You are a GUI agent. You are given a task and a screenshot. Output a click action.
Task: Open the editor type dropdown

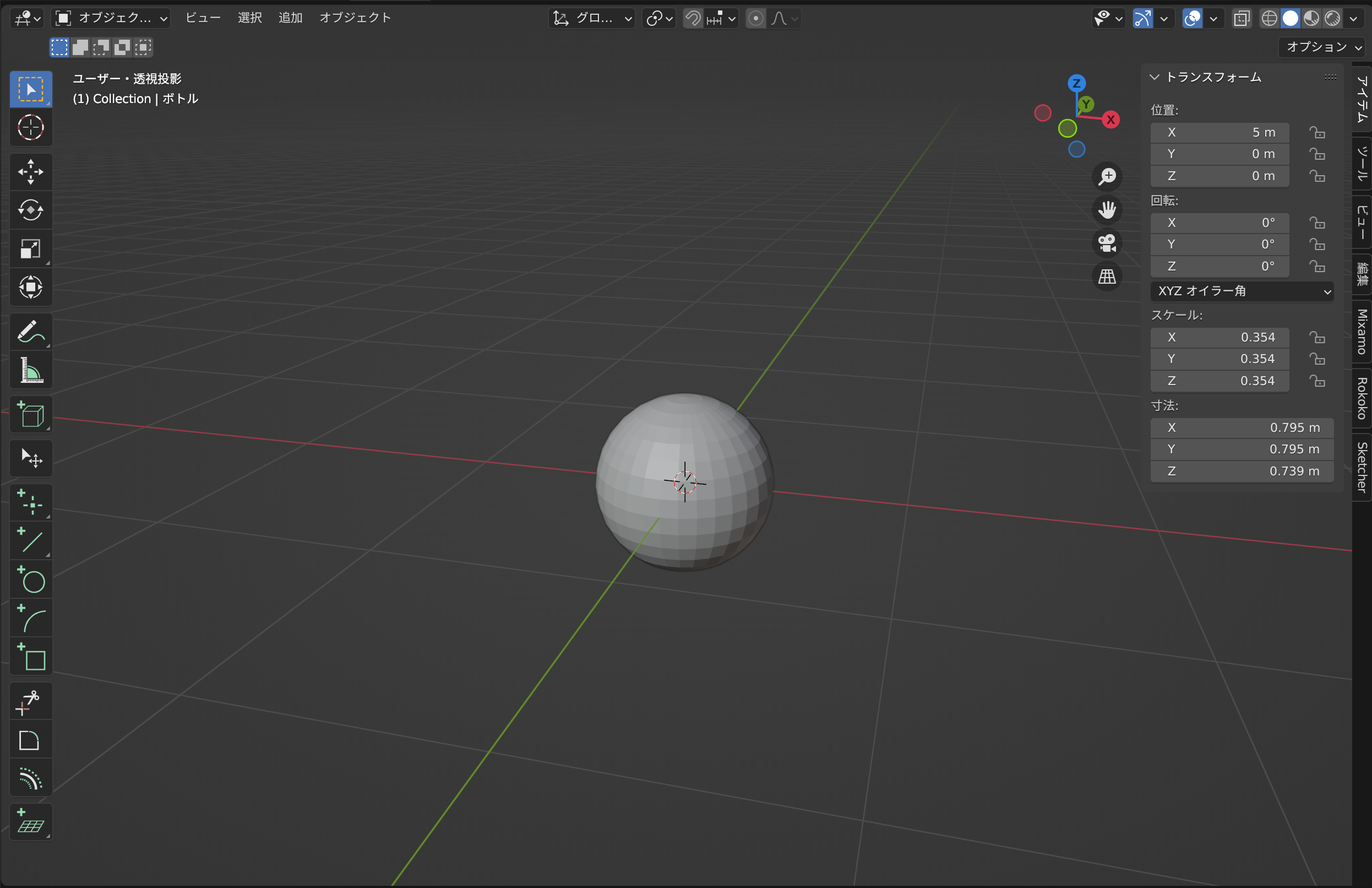coord(27,18)
